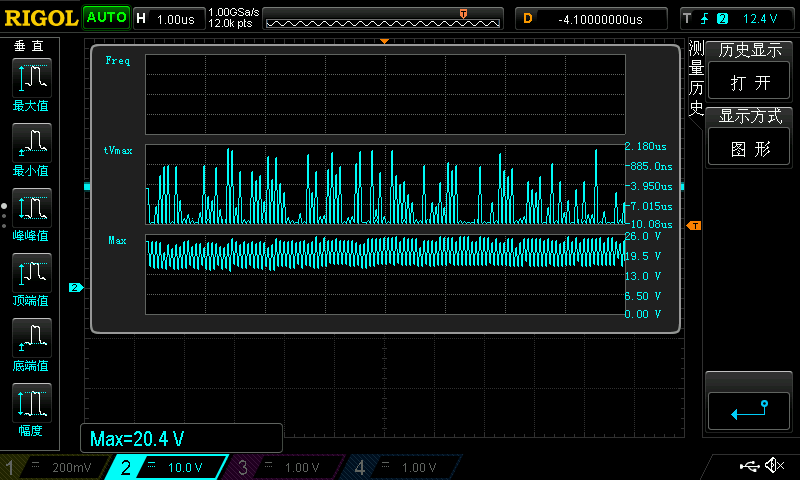The height and width of the screenshot is (480, 800).
Task: Click the waveform memory overview bar
Action: [383, 19]
